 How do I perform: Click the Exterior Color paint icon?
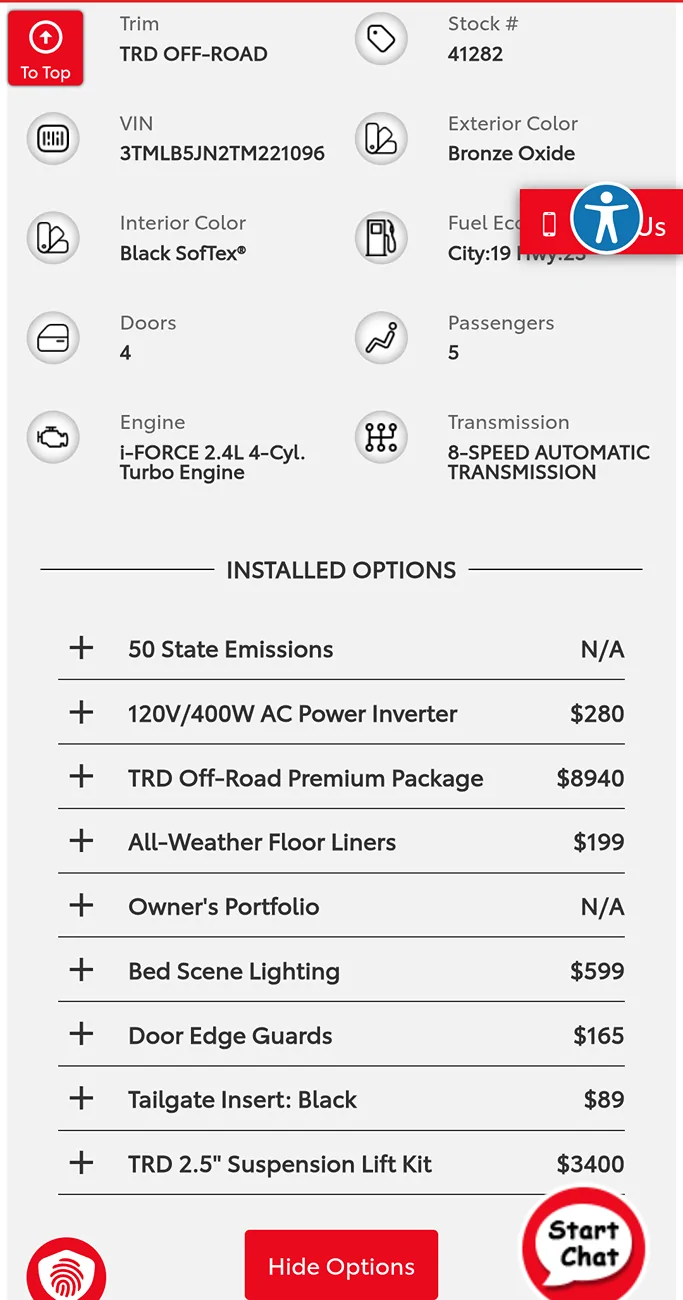[x=381, y=138]
